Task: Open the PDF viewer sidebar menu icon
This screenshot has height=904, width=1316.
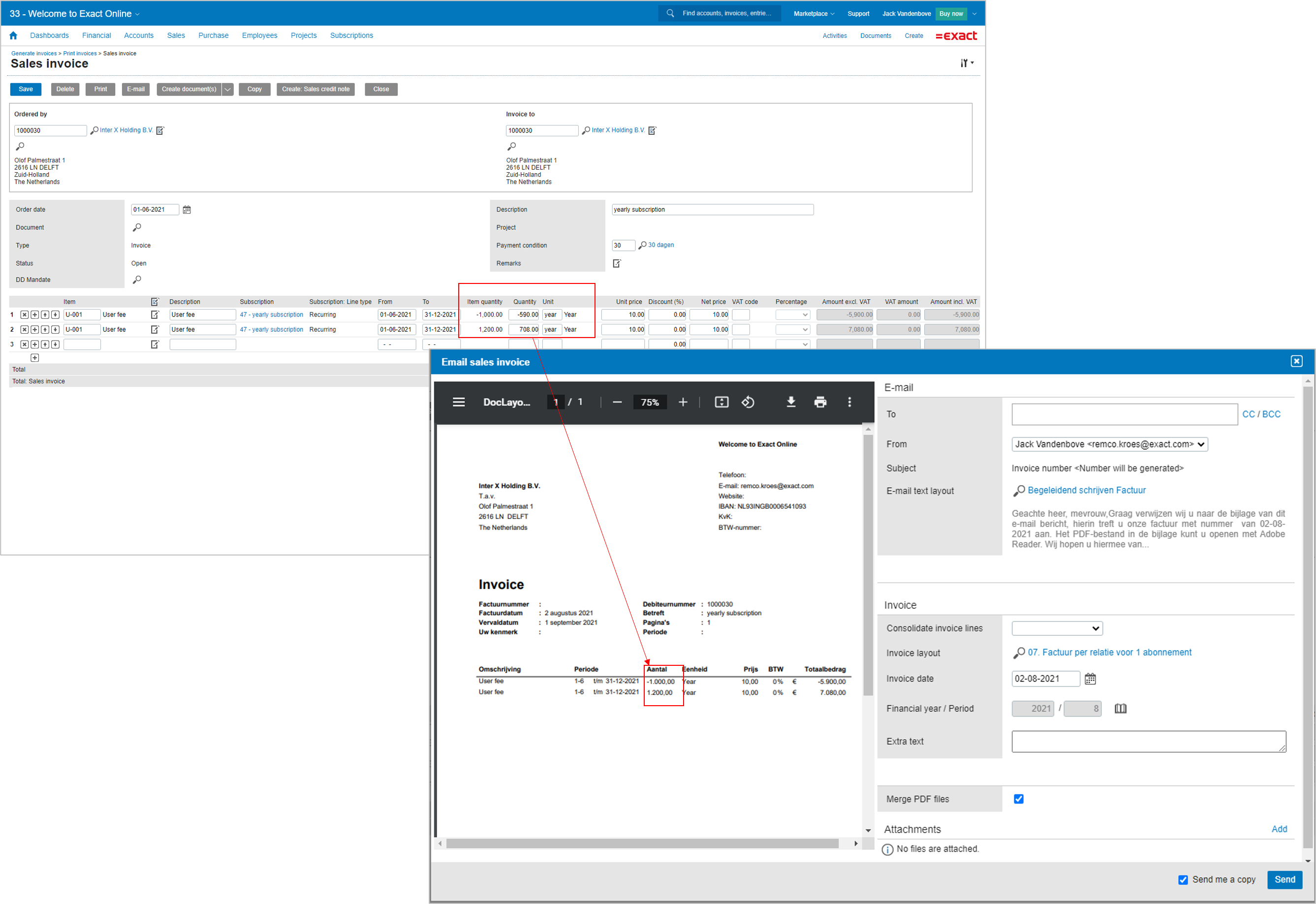Action: [x=458, y=402]
